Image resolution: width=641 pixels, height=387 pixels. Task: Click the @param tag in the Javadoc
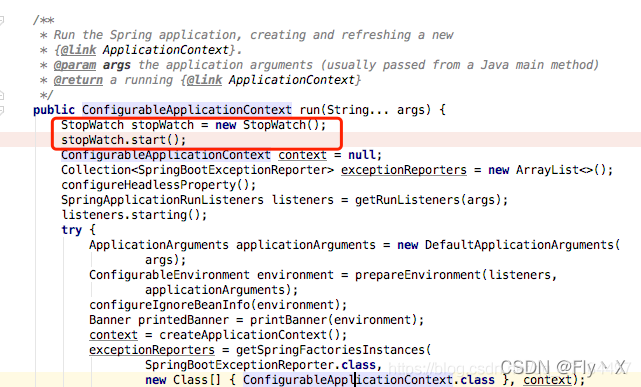pyautogui.click(x=75, y=65)
